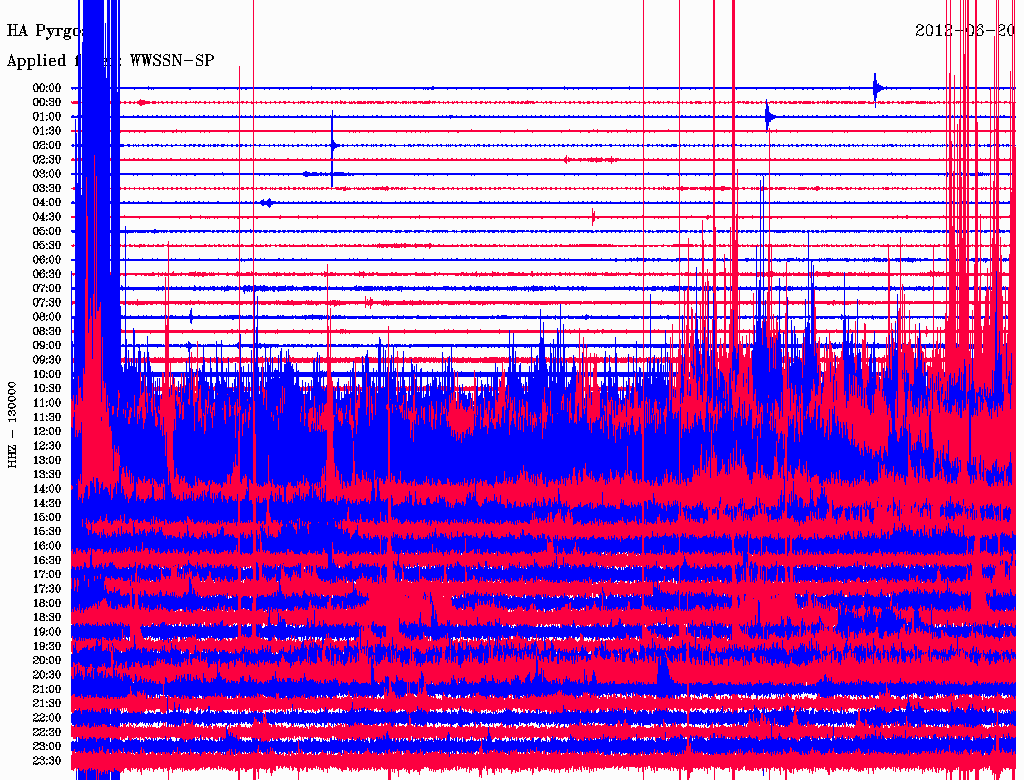Click the 14:30 time label
Viewport: 1024px width, 780px height.
coord(47,503)
